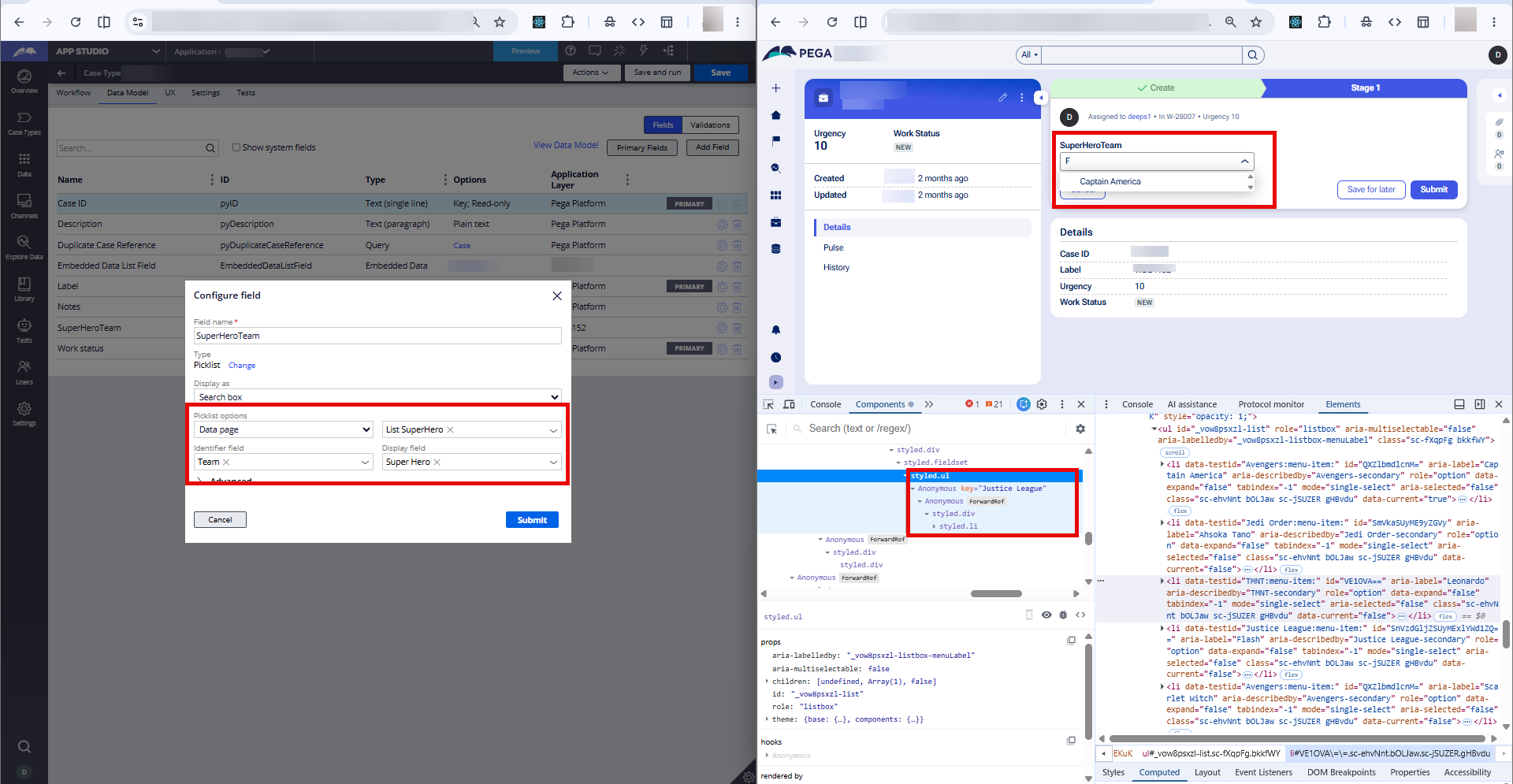Click Change link next to Picklist type
Image resolution: width=1513 pixels, height=784 pixels.
click(242, 366)
